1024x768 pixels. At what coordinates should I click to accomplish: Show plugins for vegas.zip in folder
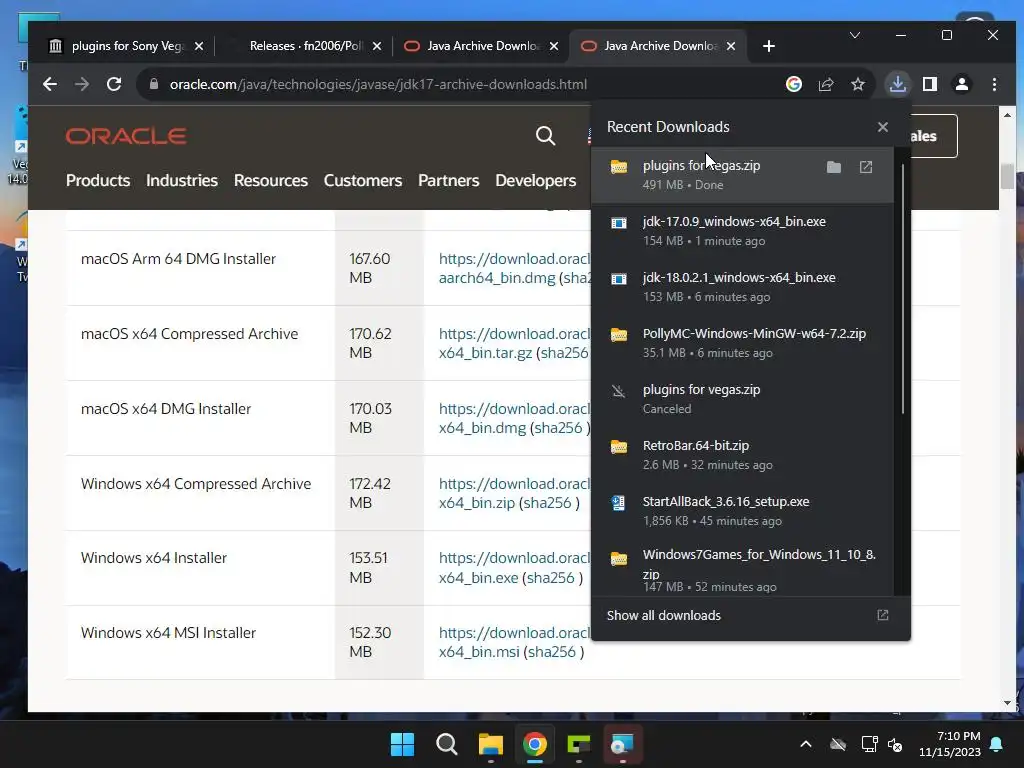834,167
